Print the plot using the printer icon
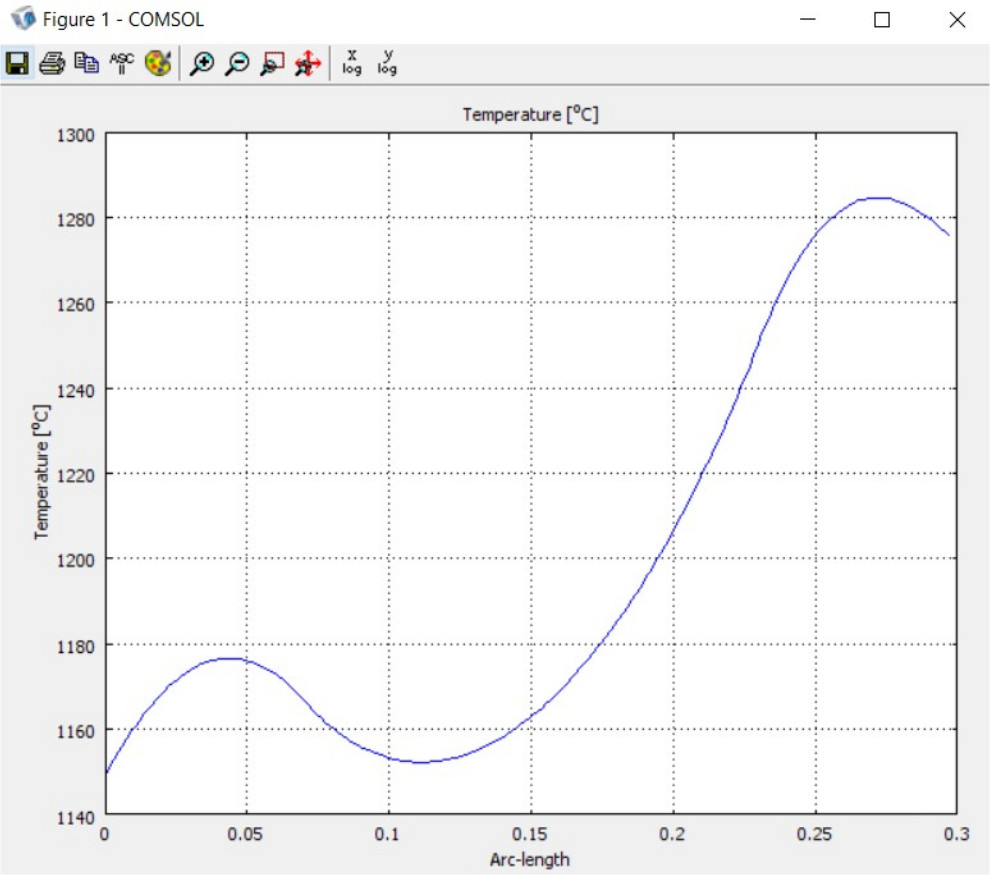Screen dimensions: 990x875 [52, 64]
